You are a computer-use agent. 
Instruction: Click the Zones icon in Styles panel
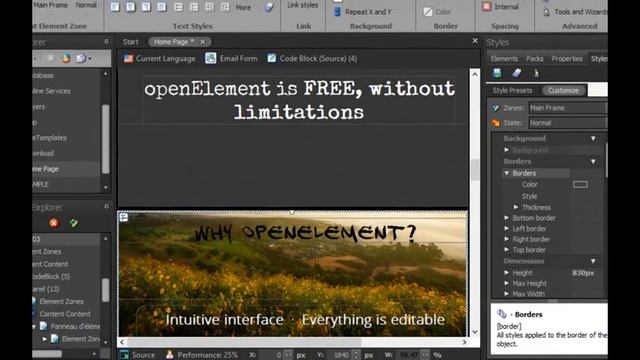click(496, 108)
